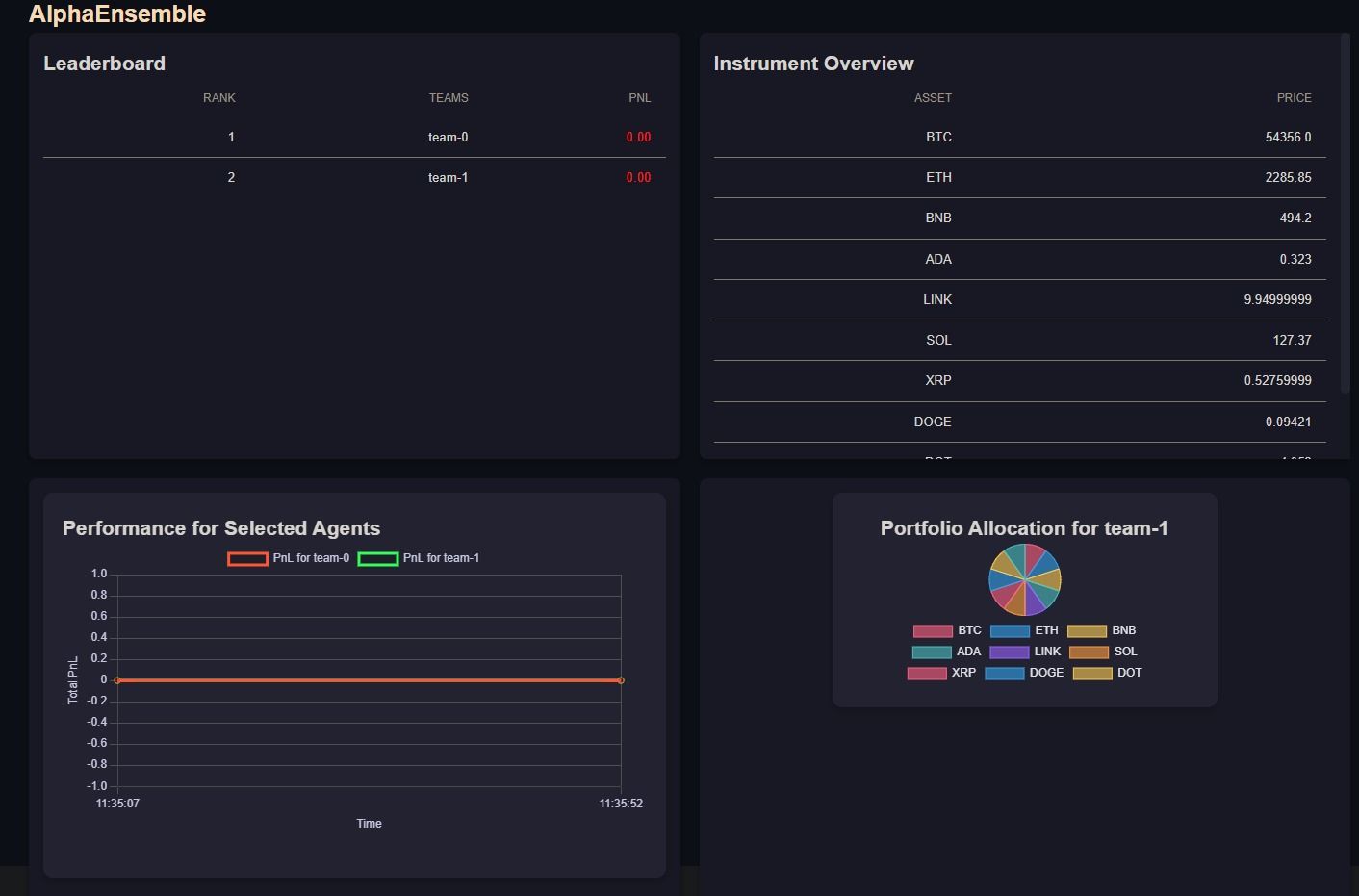The height and width of the screenshot is (896, 1359).
Task: Click team-0's PnL value 0.00
Action: point(639,138)
